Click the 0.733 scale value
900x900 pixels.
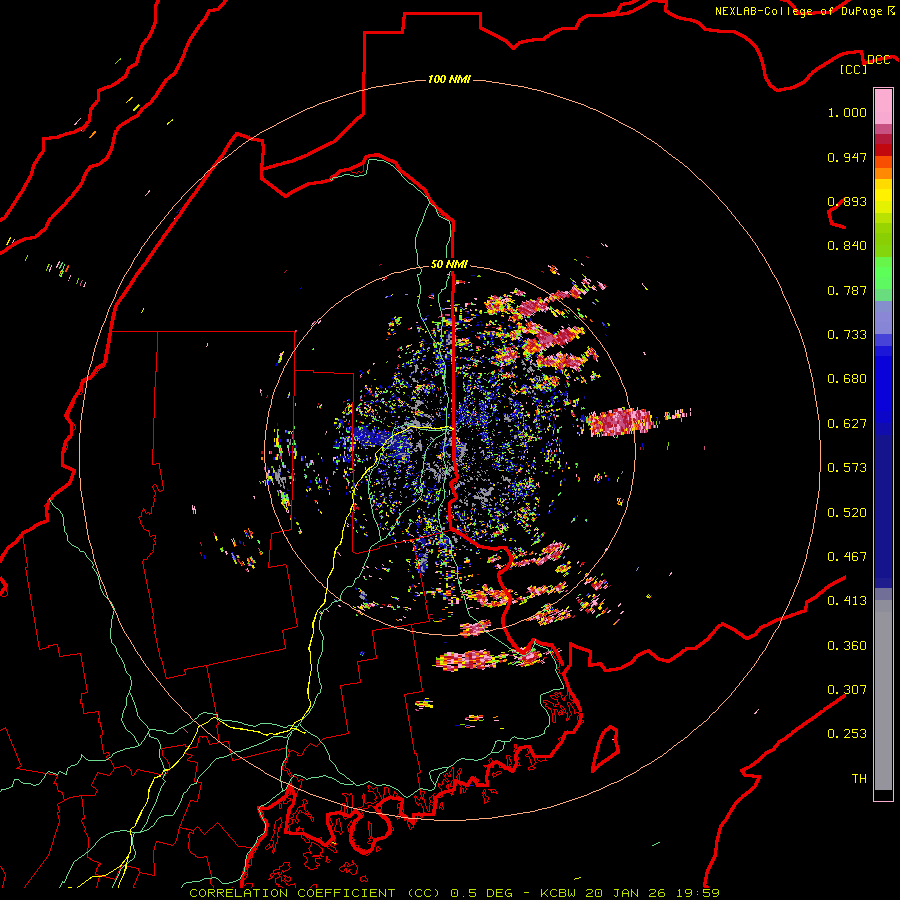pyautogui.click(x=847, y=335)
